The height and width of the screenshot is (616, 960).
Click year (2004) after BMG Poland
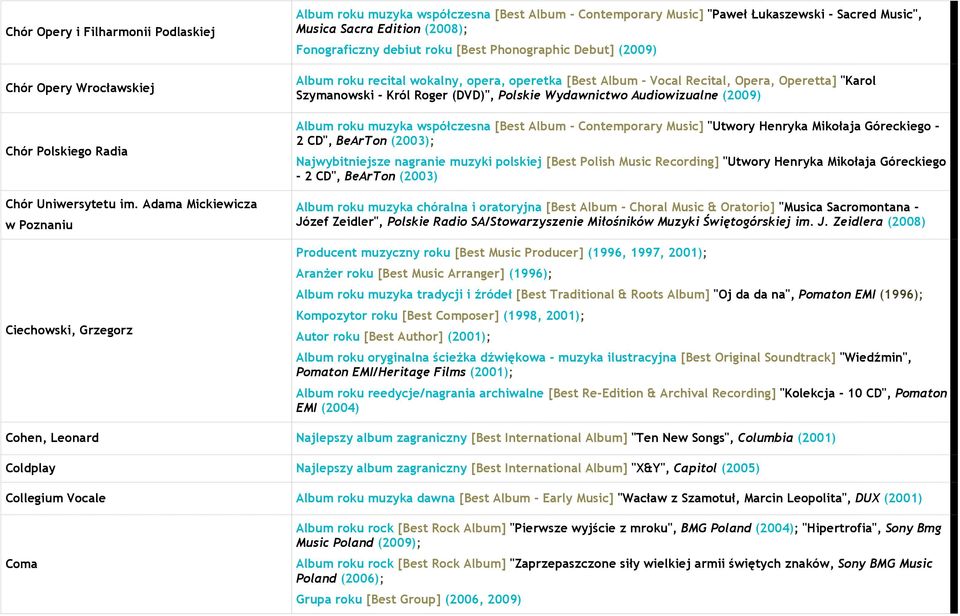pyautogui.click(x=774, y=528)
